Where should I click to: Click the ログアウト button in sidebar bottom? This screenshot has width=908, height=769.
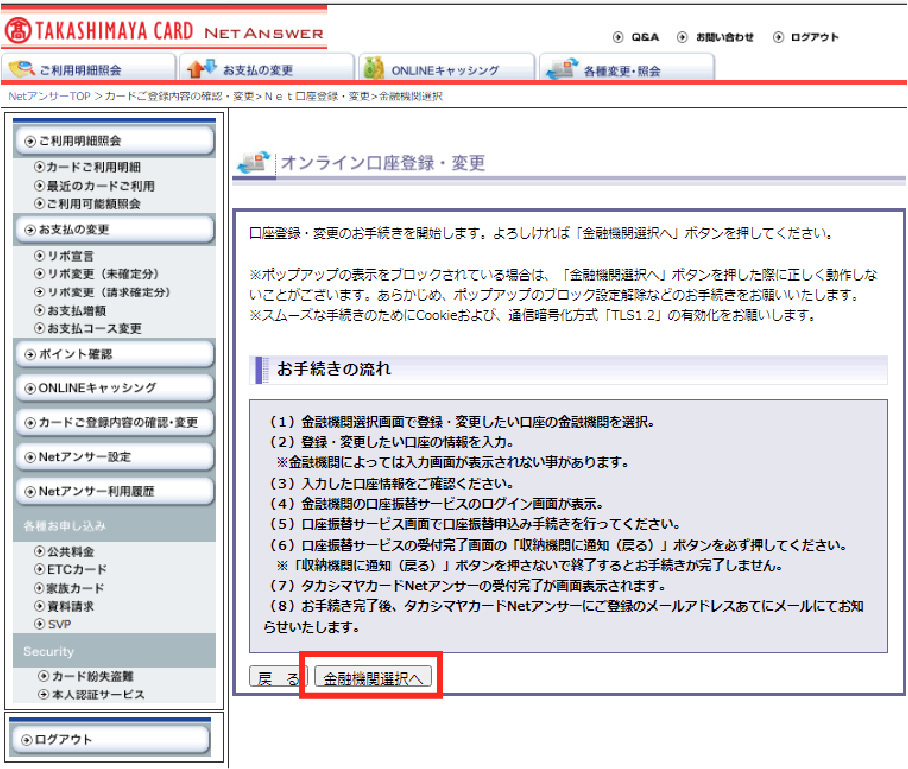pos(110,739)
